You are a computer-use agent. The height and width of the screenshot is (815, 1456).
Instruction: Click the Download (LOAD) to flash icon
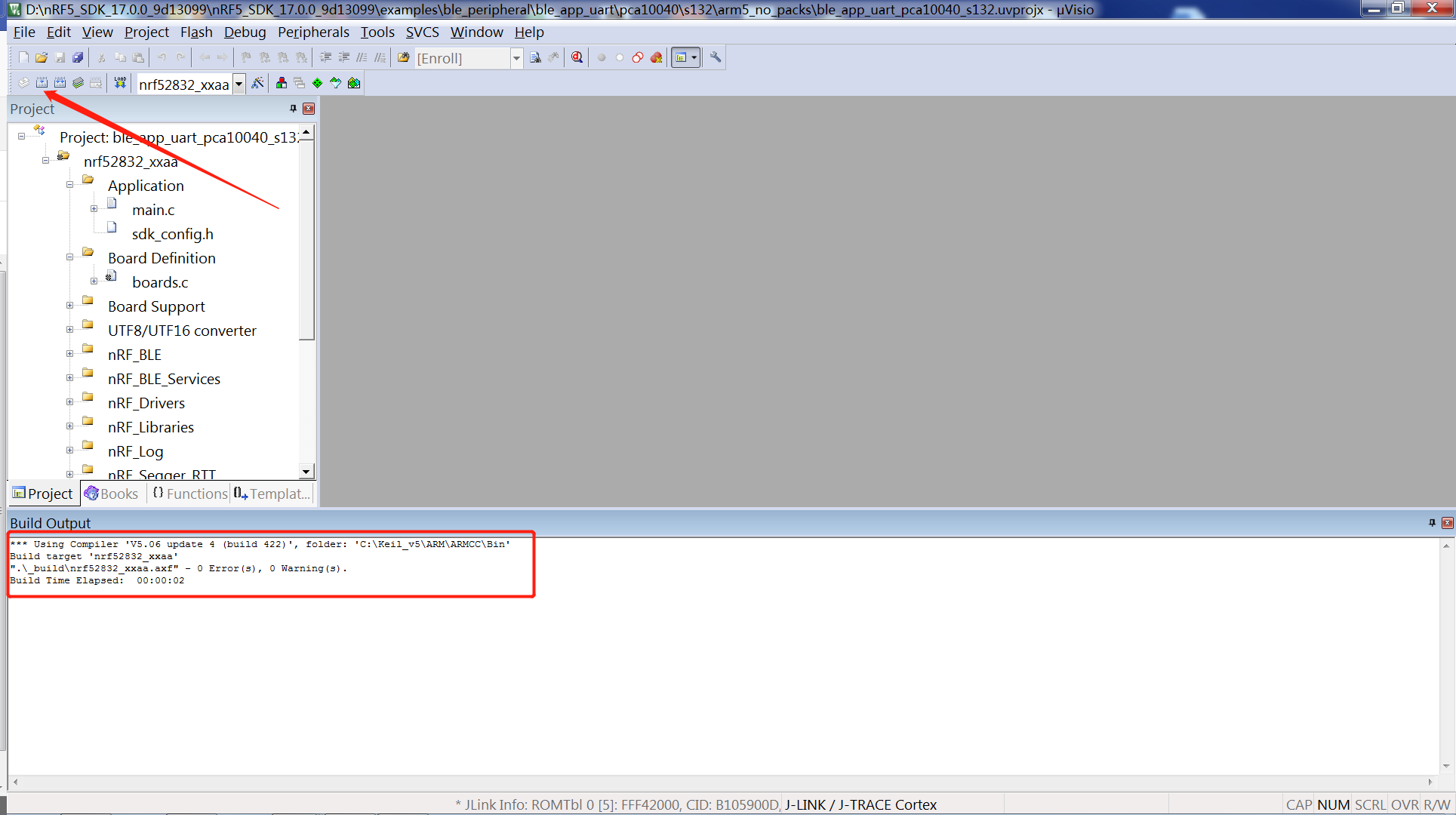pyautogui.click(x=120, y=83)
